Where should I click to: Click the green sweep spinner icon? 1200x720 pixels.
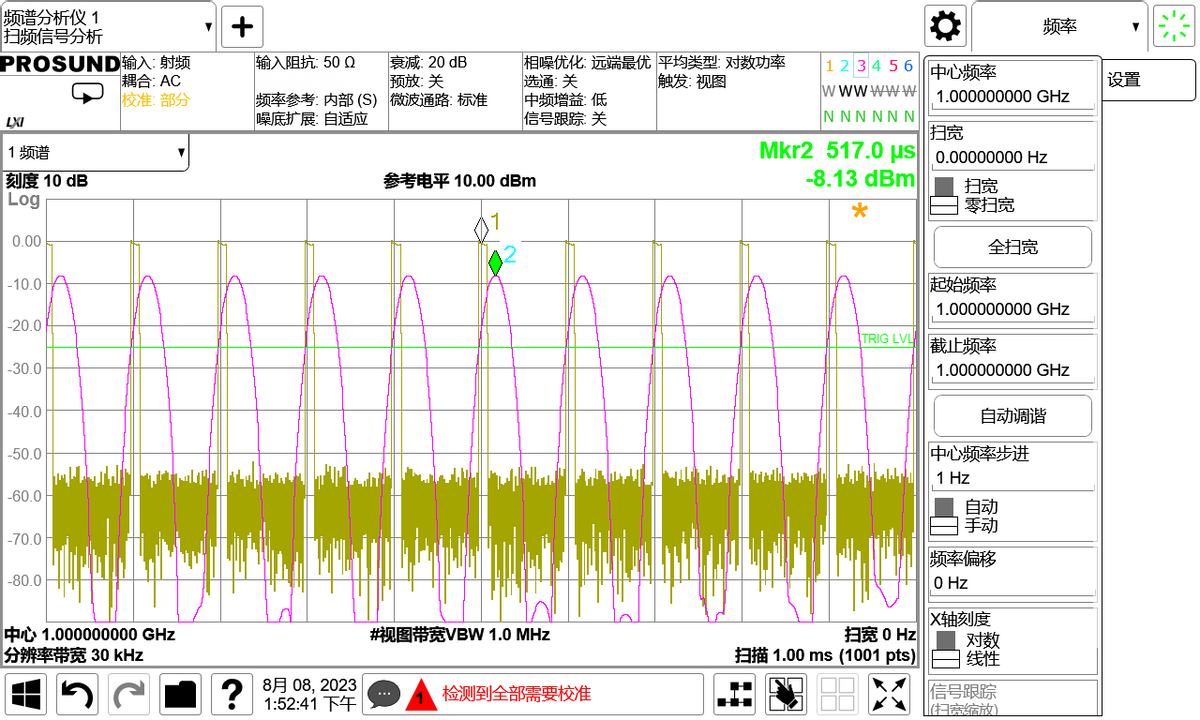click(1175, 26)
